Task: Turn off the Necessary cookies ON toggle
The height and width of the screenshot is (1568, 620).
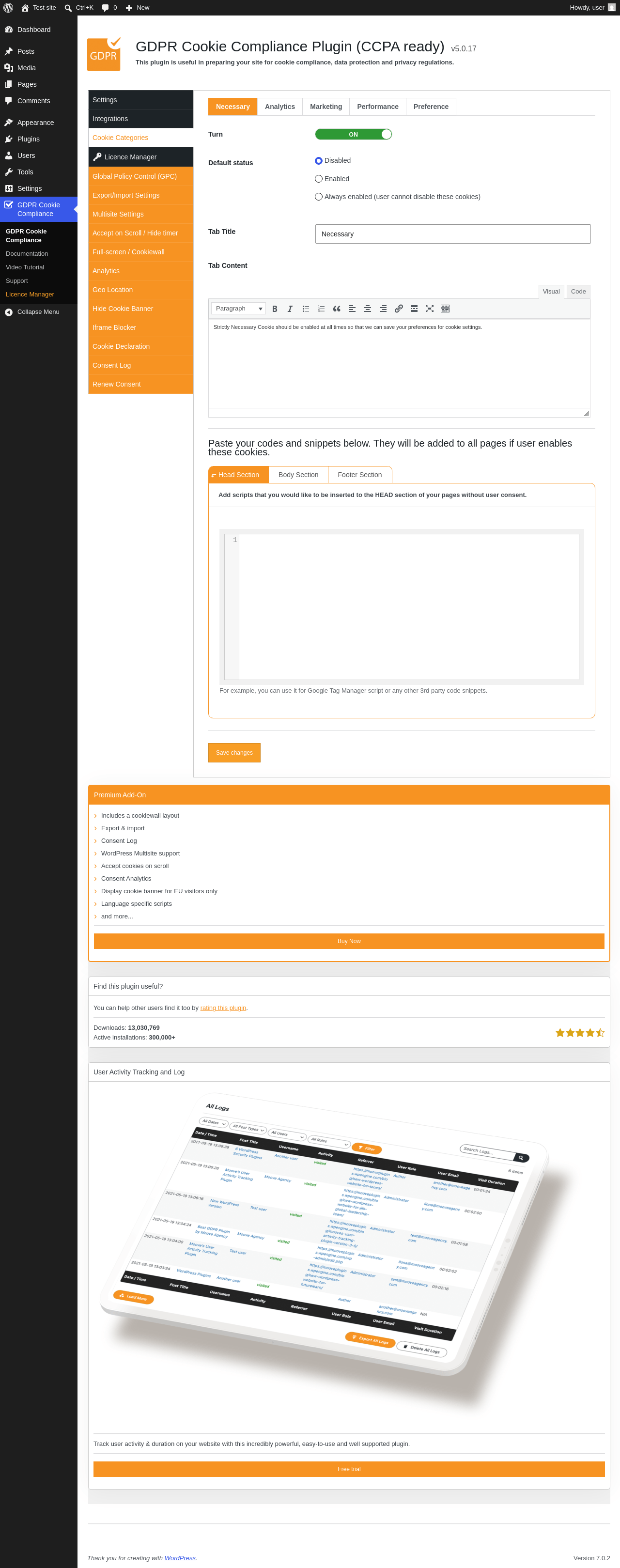Action: coord(354,135)
